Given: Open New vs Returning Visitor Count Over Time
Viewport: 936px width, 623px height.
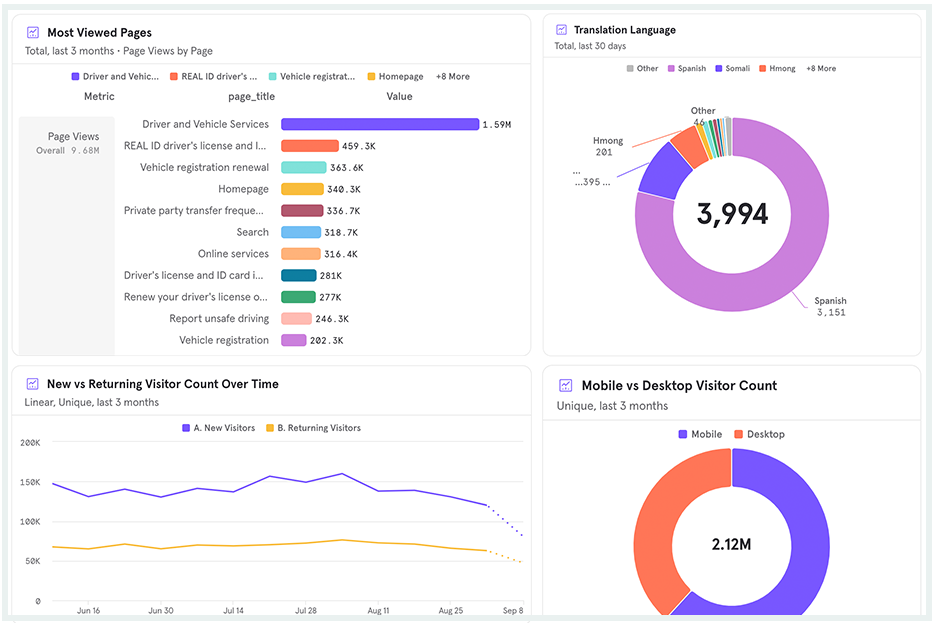Looking at the screenshot, I should 162,384.
